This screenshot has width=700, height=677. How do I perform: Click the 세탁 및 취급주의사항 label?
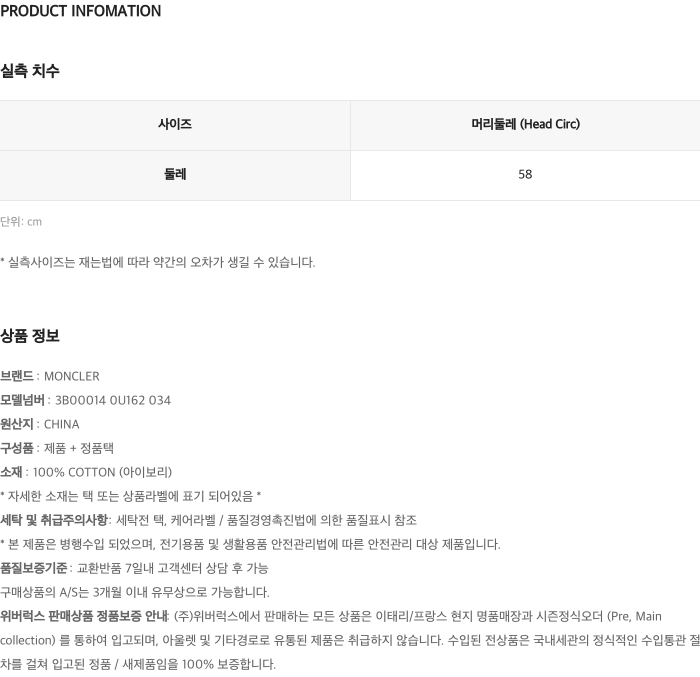pos(54,520)
